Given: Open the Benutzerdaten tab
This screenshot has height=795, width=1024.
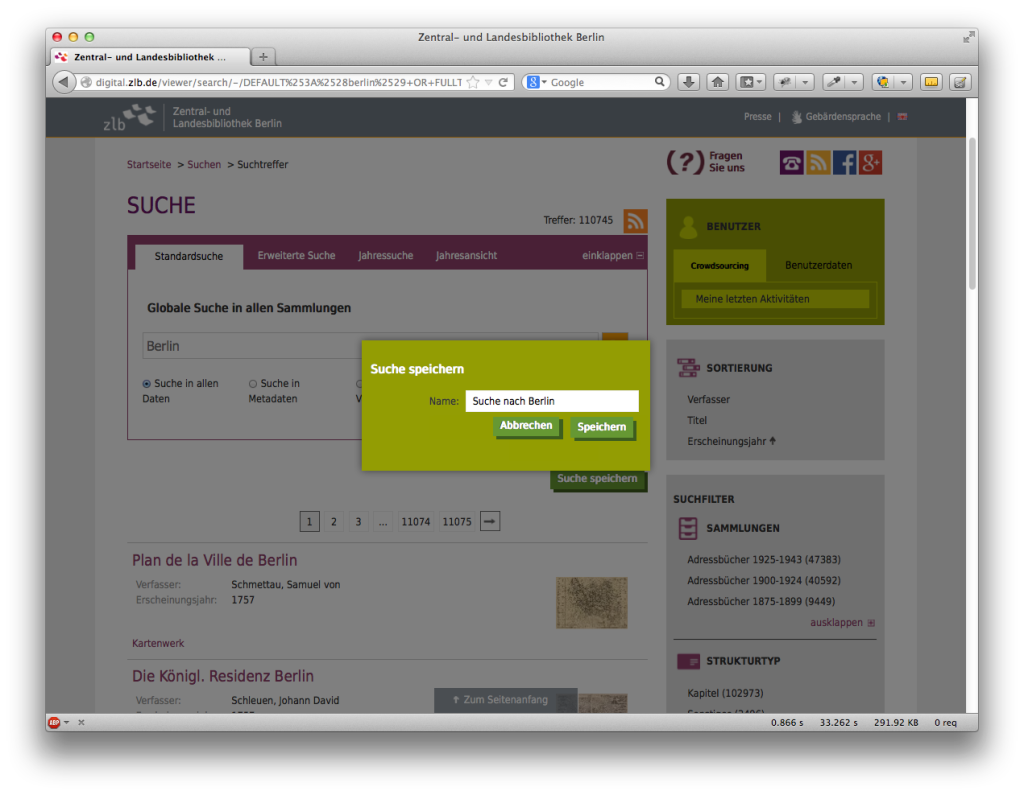Looking at the screenshot, I should coord(818,265).
